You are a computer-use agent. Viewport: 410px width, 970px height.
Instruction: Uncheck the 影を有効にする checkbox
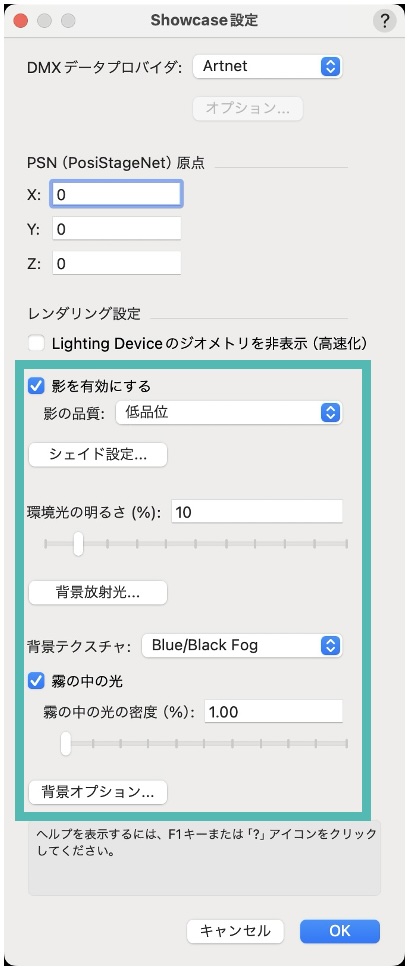coord(36,387)
